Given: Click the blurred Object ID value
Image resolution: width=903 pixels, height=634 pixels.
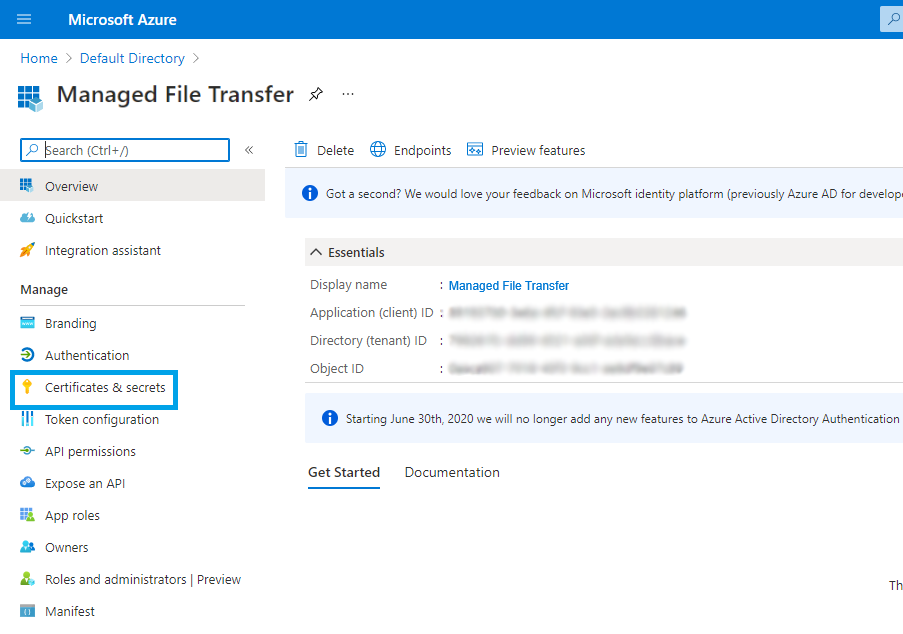Looking at the screenshot, I should coord(566,369).
